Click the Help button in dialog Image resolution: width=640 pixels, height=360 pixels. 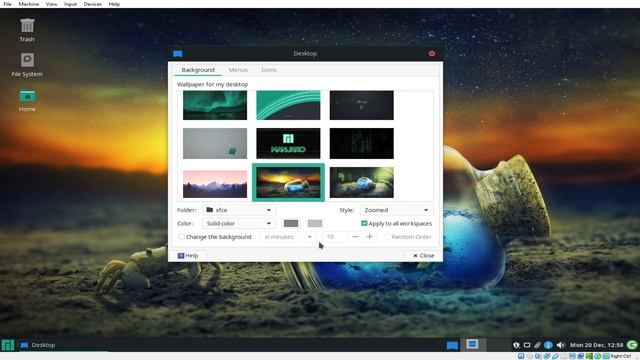188,256
